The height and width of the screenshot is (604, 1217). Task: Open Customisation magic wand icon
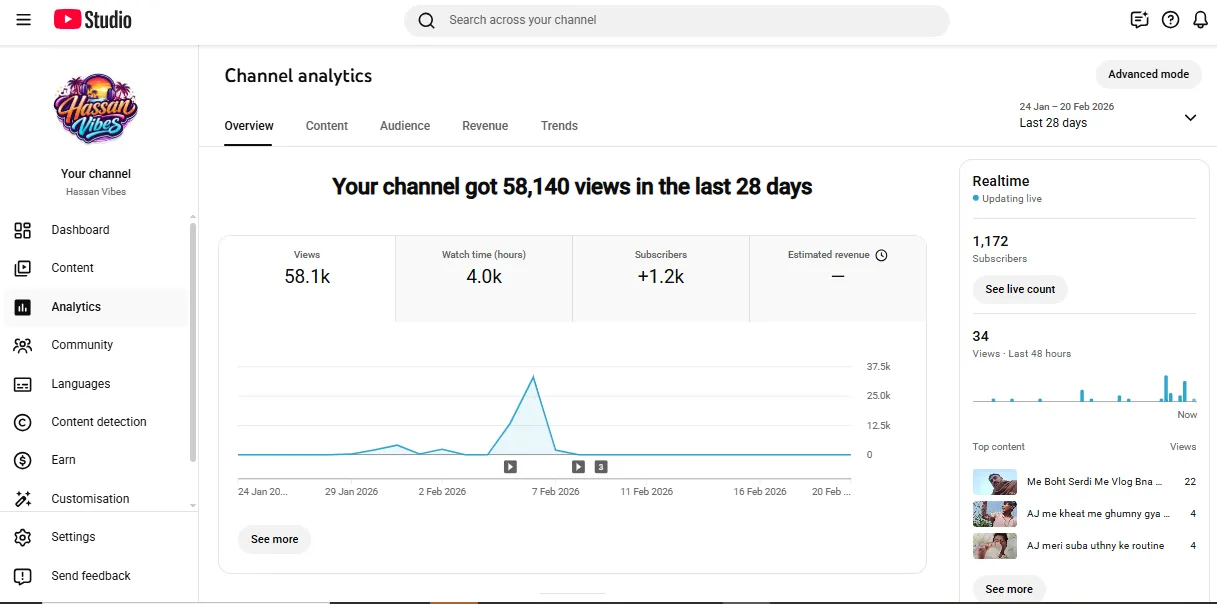coord(22,498)
